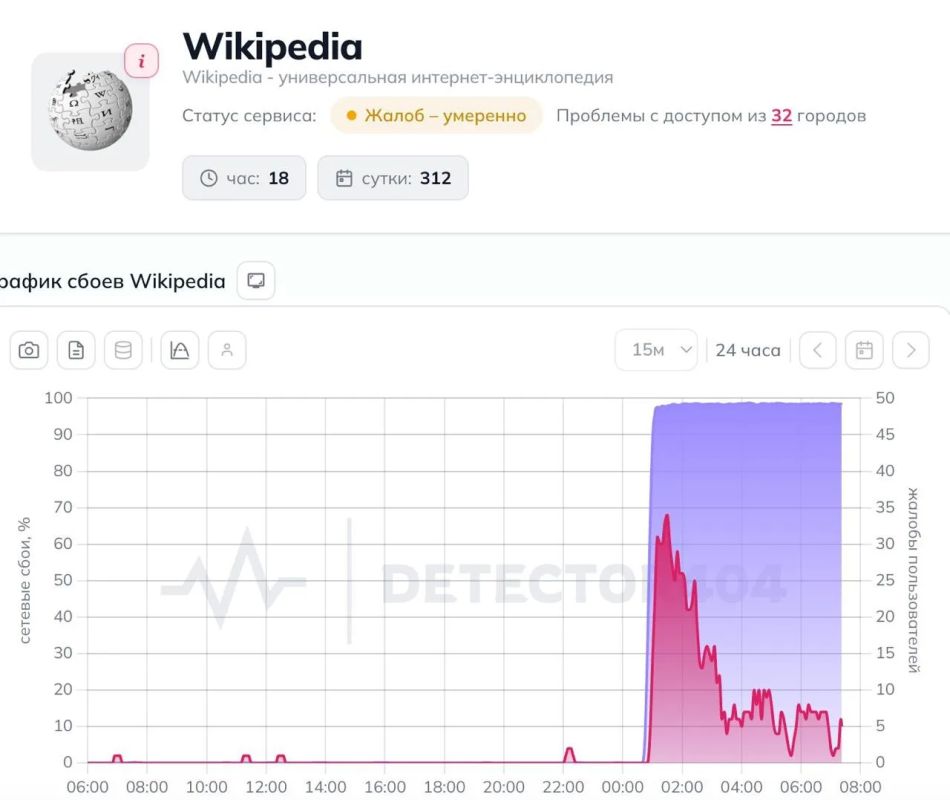Go to previous period with left arrow

[817, 350]
